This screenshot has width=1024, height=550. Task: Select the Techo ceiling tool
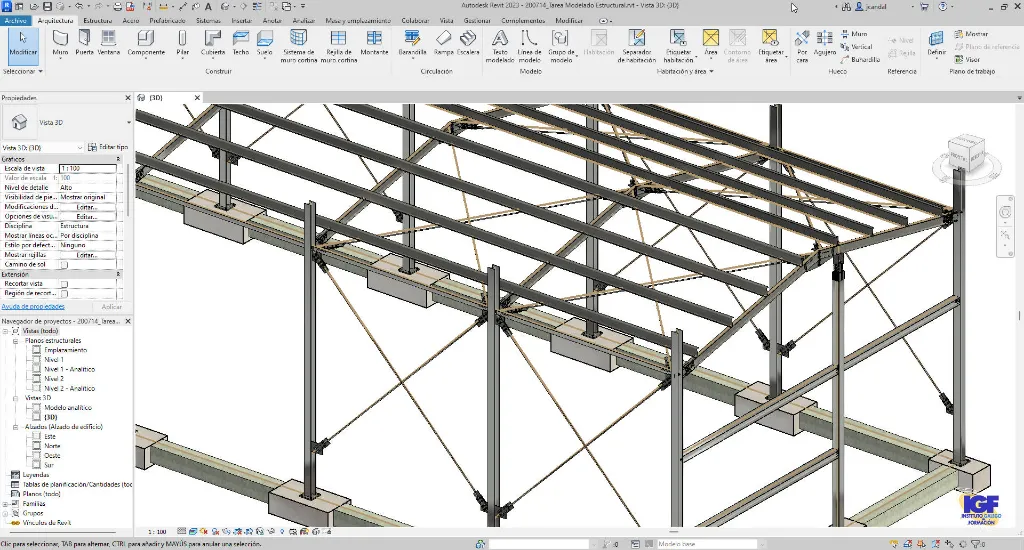pos(240,43)
